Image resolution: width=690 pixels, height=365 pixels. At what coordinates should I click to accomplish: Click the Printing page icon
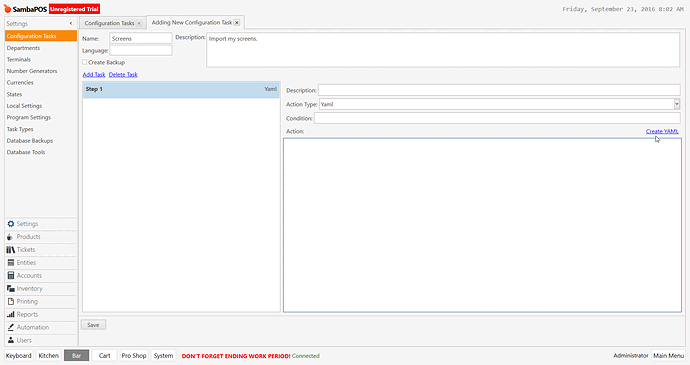(x=11, y=302)
